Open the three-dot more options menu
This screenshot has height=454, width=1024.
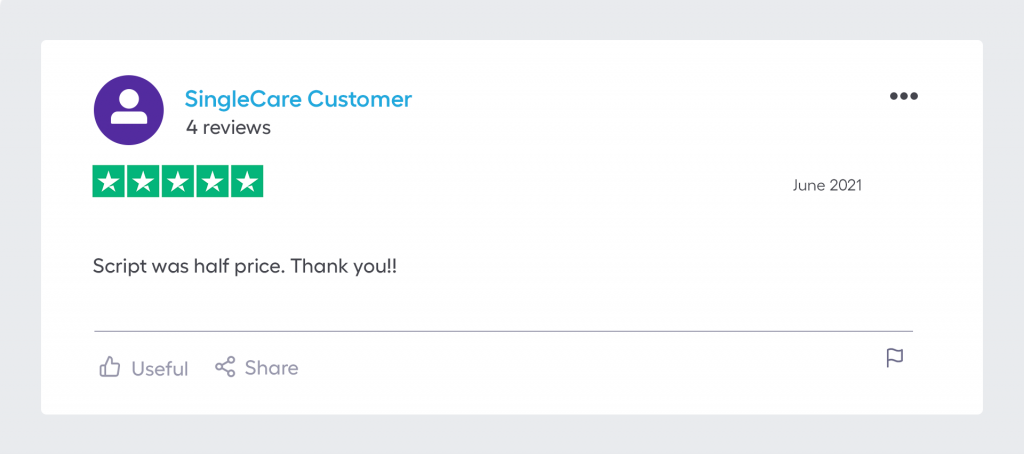coord(903,97)
